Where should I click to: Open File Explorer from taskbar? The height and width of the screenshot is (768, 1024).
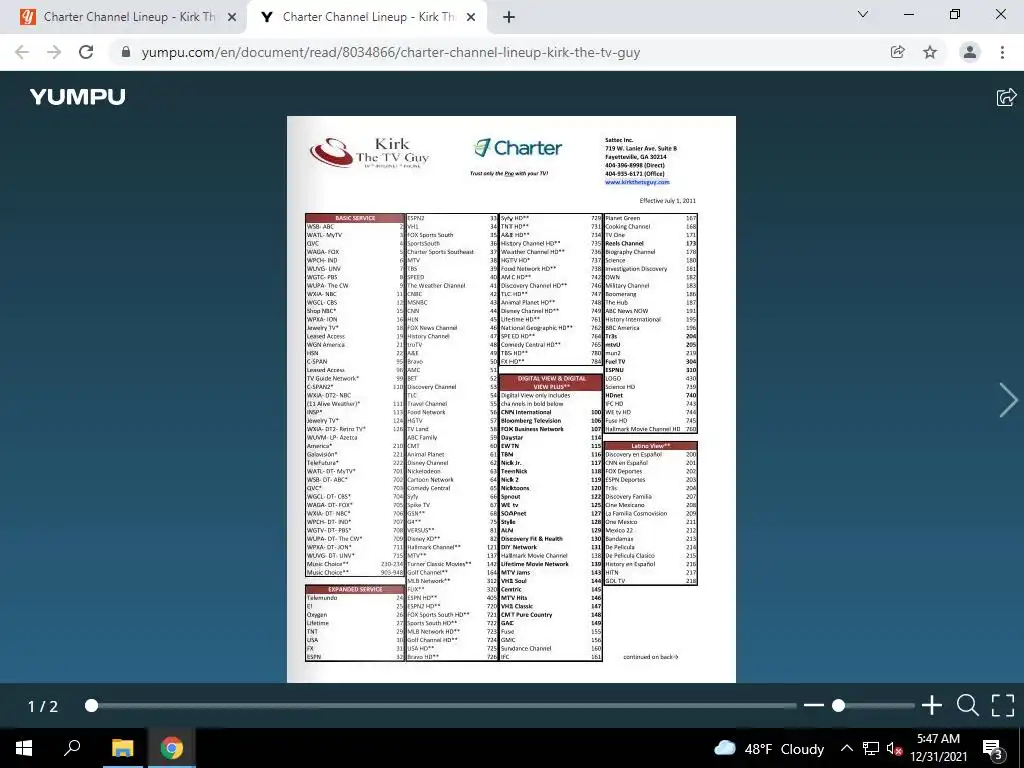pyautogui.click(x=122, y=748)
